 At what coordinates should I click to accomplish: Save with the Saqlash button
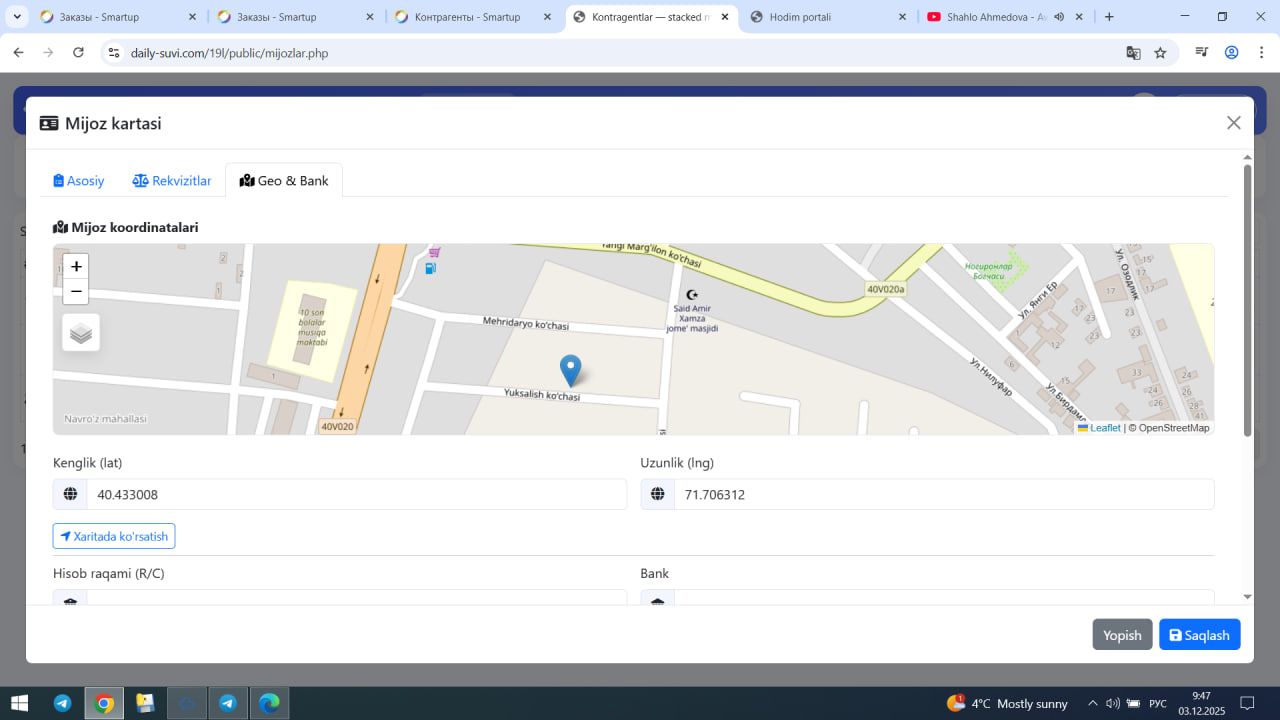[x=1199, y=635]
